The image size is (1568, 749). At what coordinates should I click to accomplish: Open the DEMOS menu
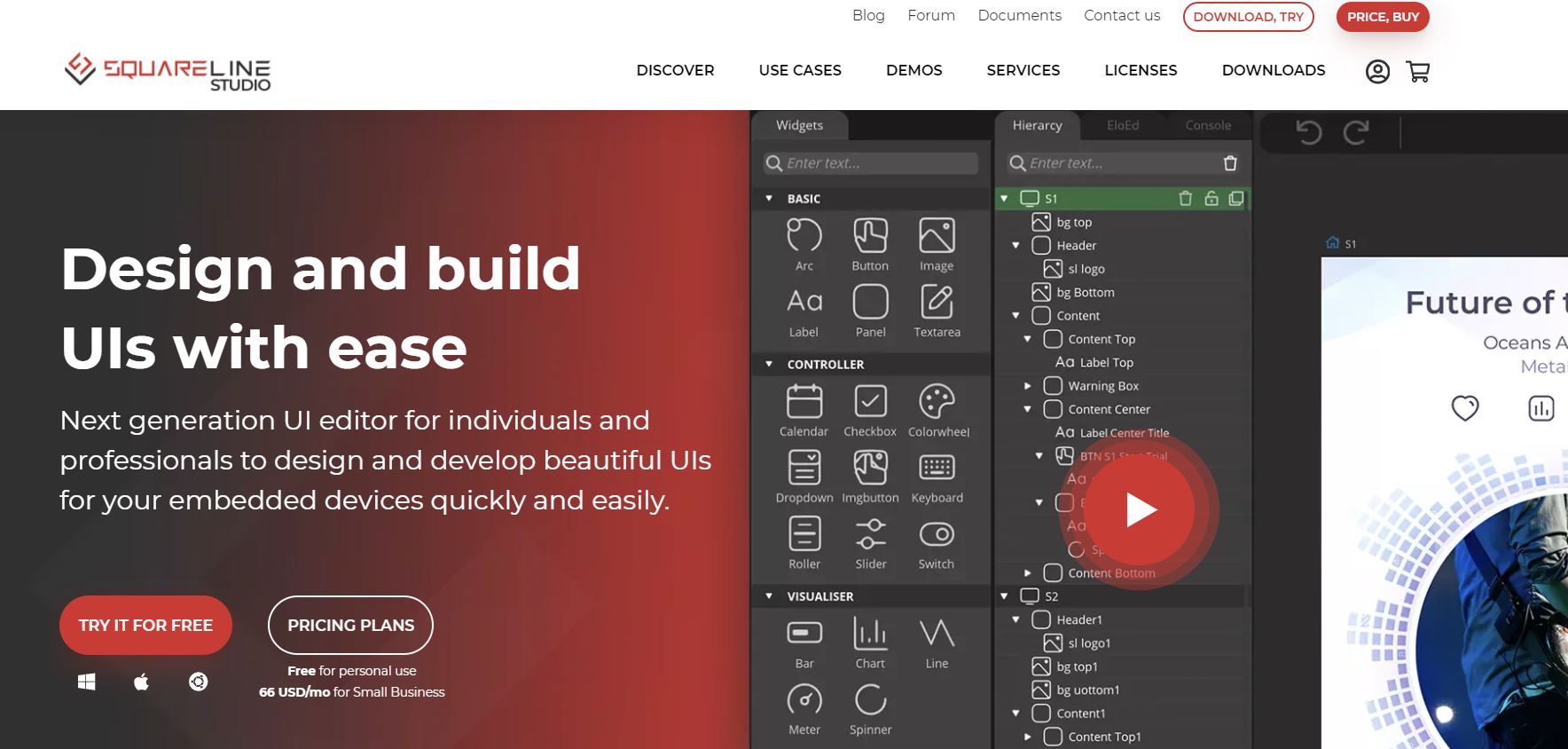coord(914,70)
